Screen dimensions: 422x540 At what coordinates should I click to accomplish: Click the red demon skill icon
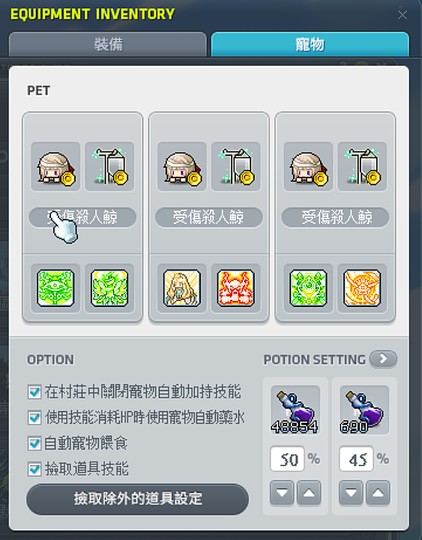[x=236, y=288]
